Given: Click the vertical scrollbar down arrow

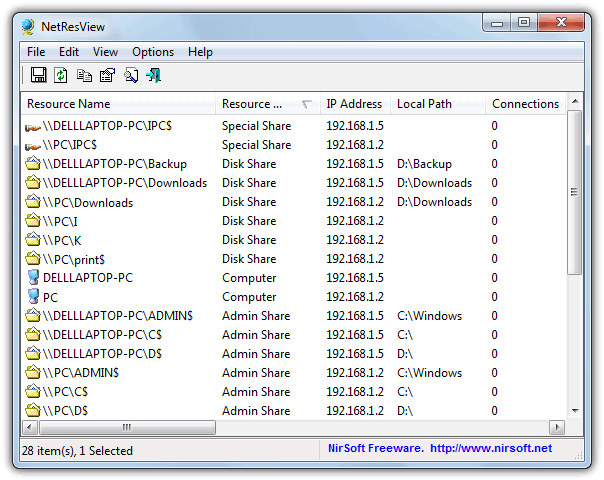Looking at the screenshot, I should pos(575,410).
